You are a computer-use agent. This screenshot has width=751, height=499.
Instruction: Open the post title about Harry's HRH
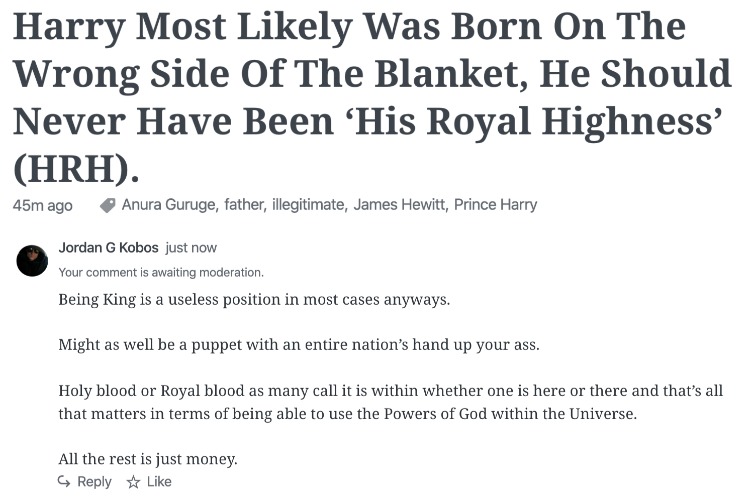[x=372, y=98]
